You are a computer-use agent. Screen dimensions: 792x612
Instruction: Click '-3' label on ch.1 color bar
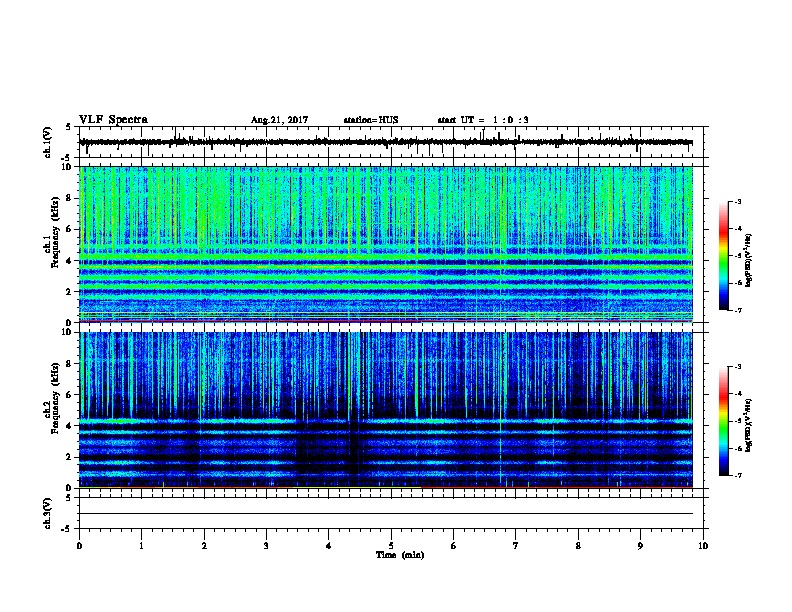pyautogui.click(x=738, y=202)
